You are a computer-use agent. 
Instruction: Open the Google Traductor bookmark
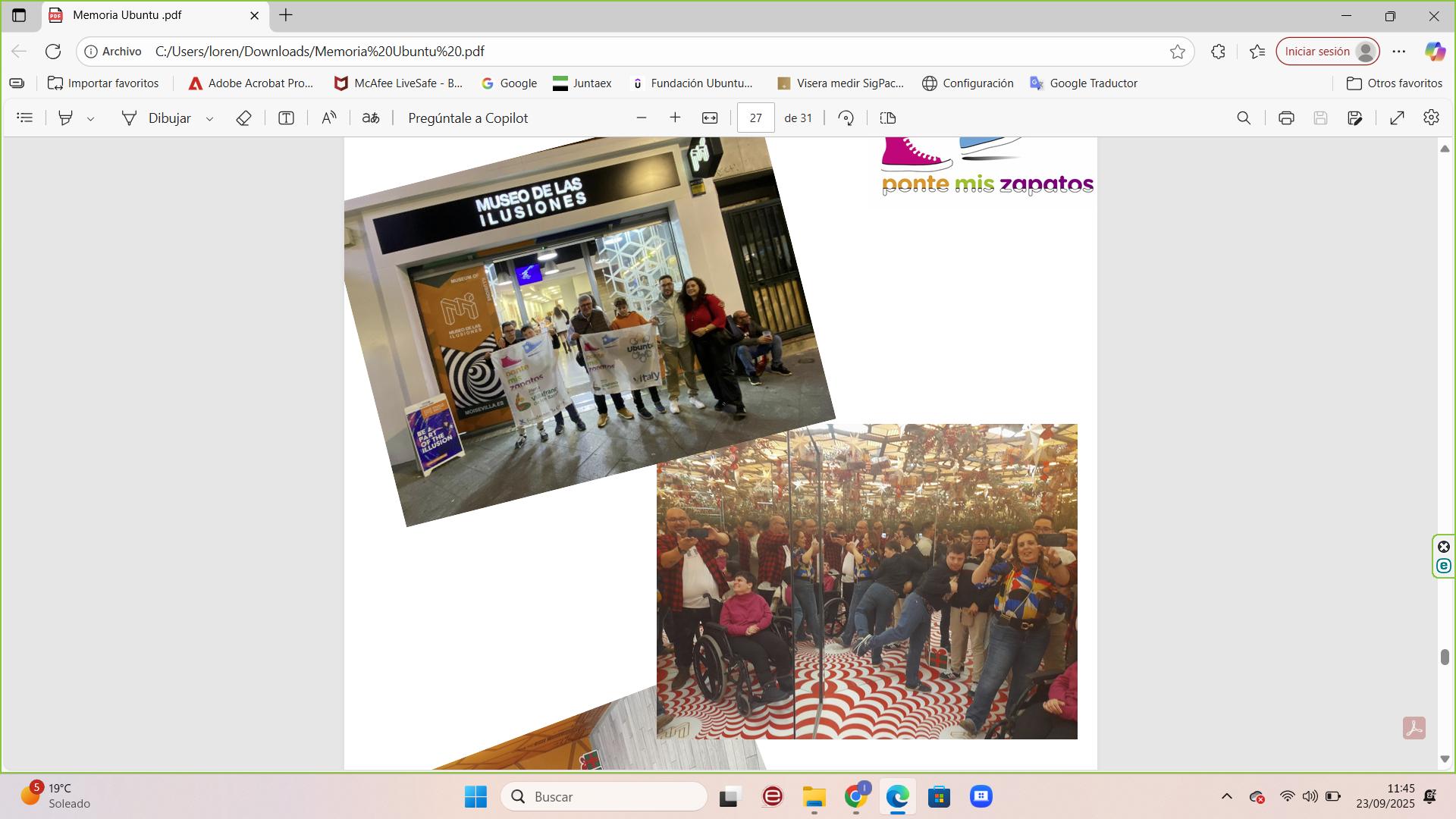pyautogui.click(x=1084, y=83)
